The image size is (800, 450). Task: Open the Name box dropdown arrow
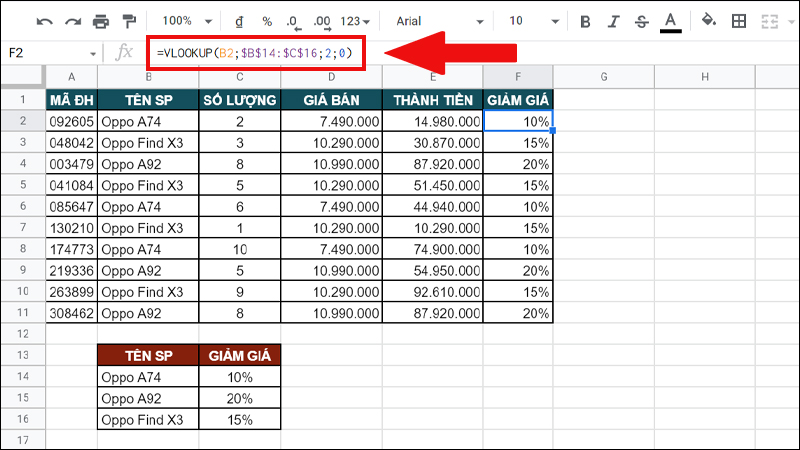(93, 54)
